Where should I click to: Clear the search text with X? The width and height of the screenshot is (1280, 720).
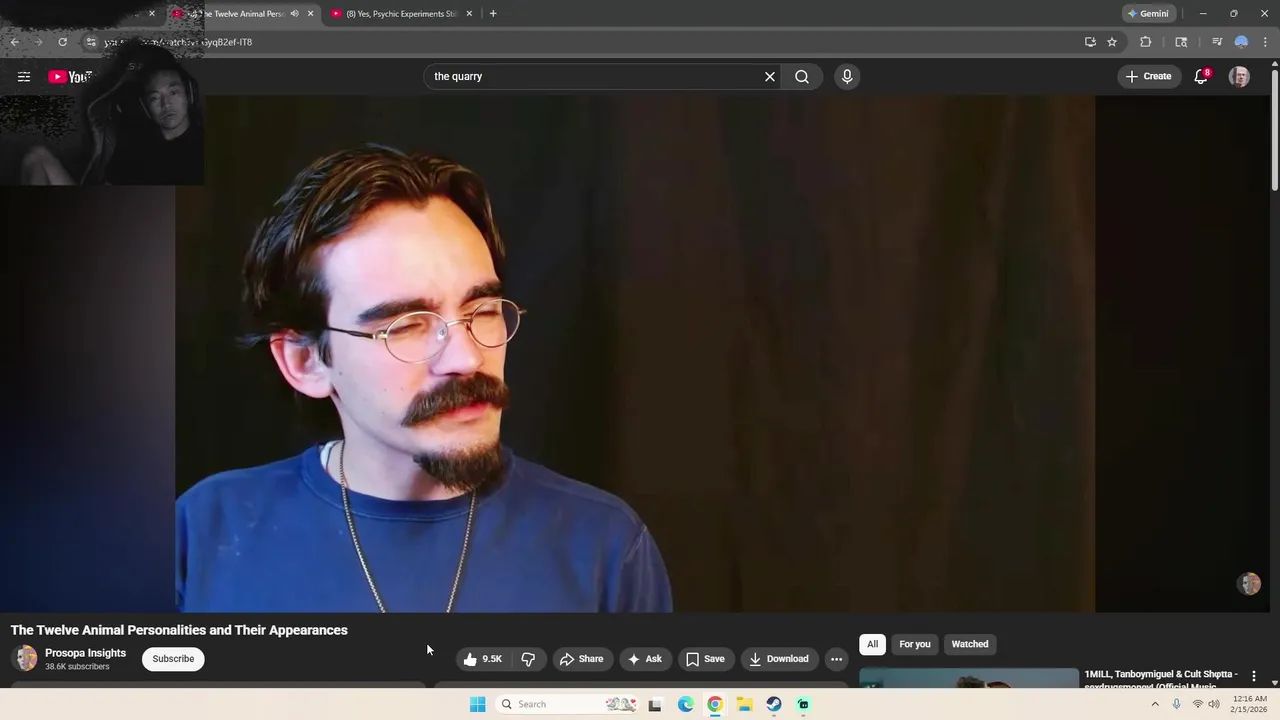pos(770,77)
